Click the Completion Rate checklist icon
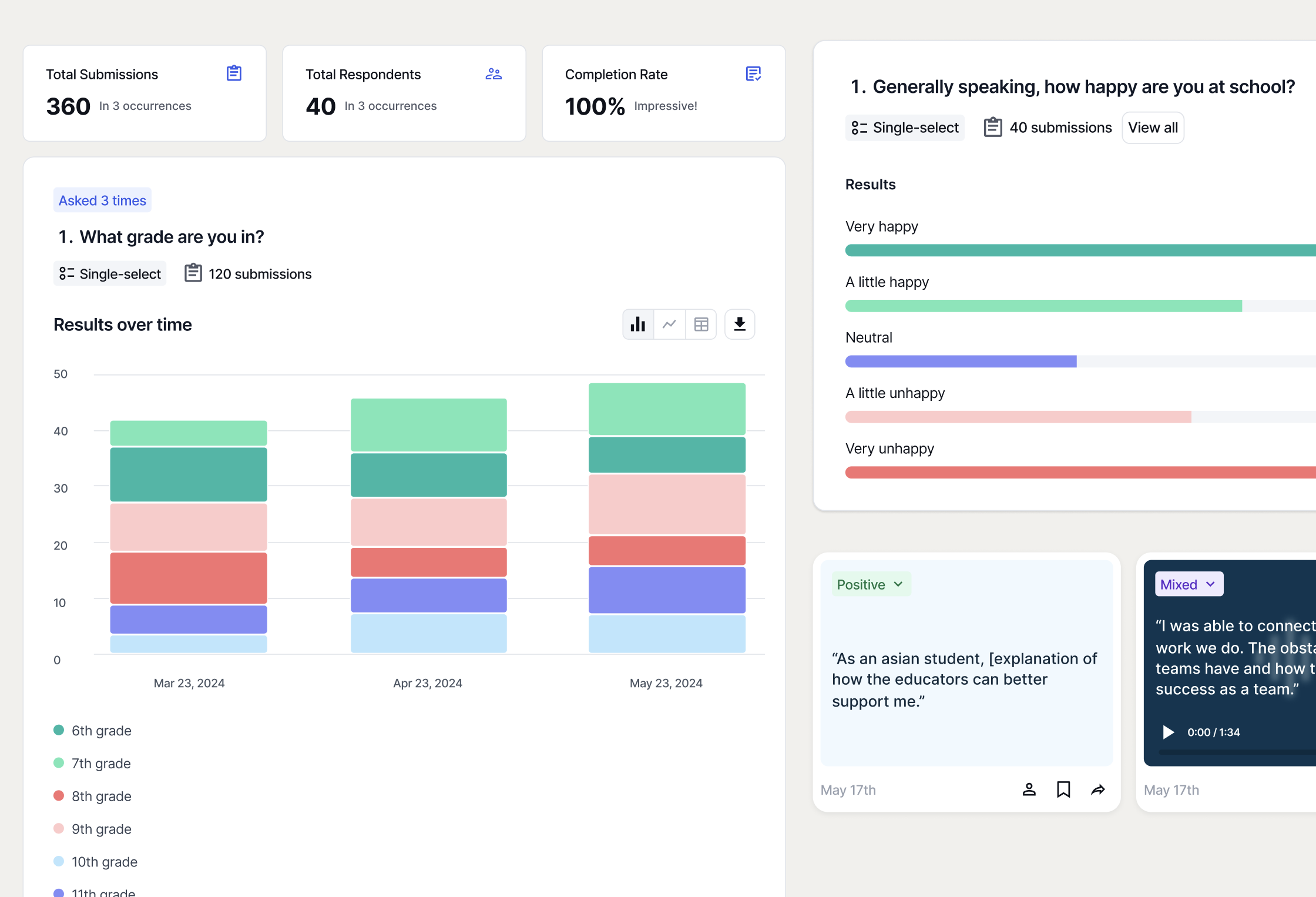The image size is (1316, 897). click(753, 73)
